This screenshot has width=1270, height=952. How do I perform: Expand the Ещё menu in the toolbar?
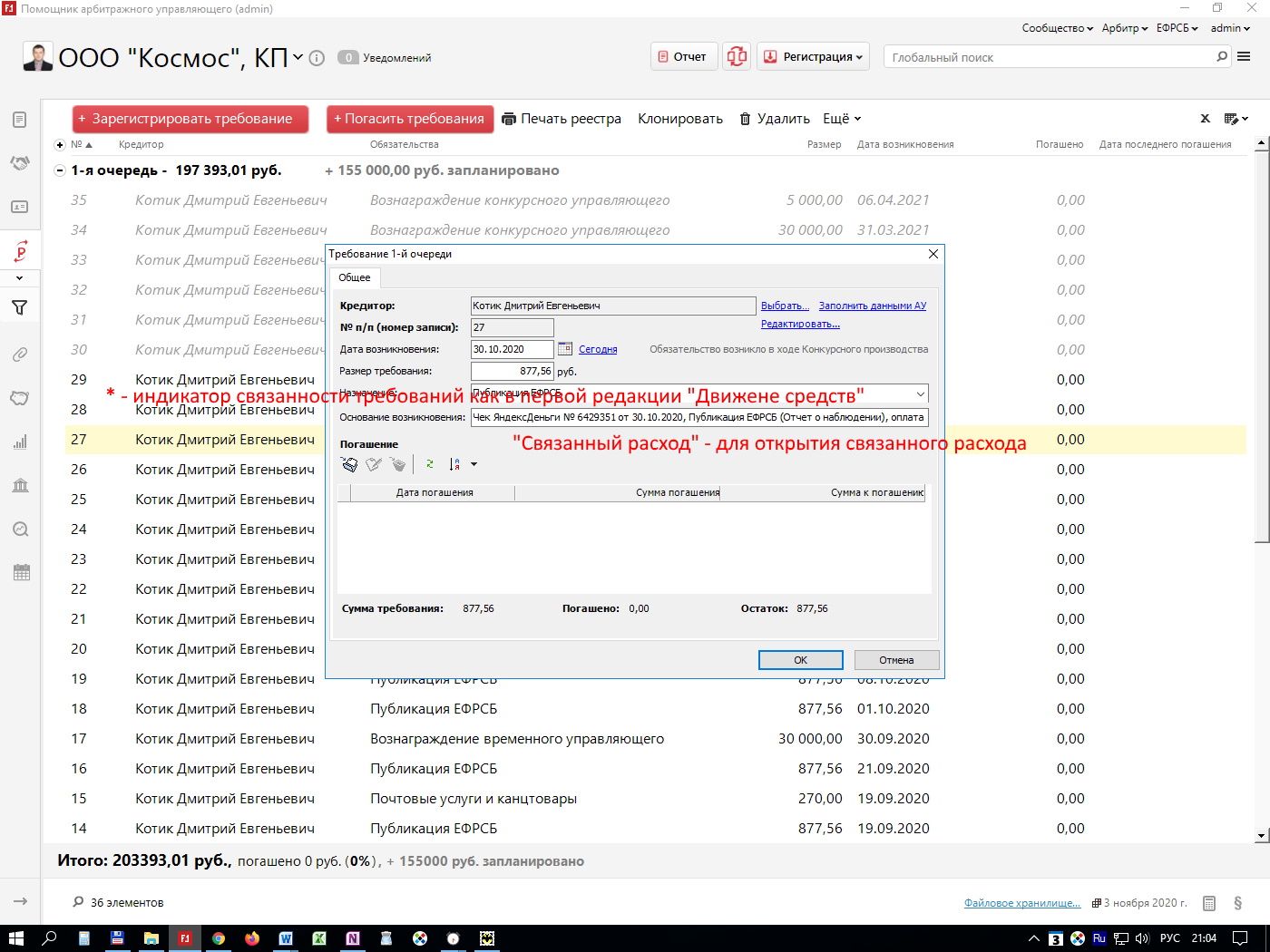[841, 119]
